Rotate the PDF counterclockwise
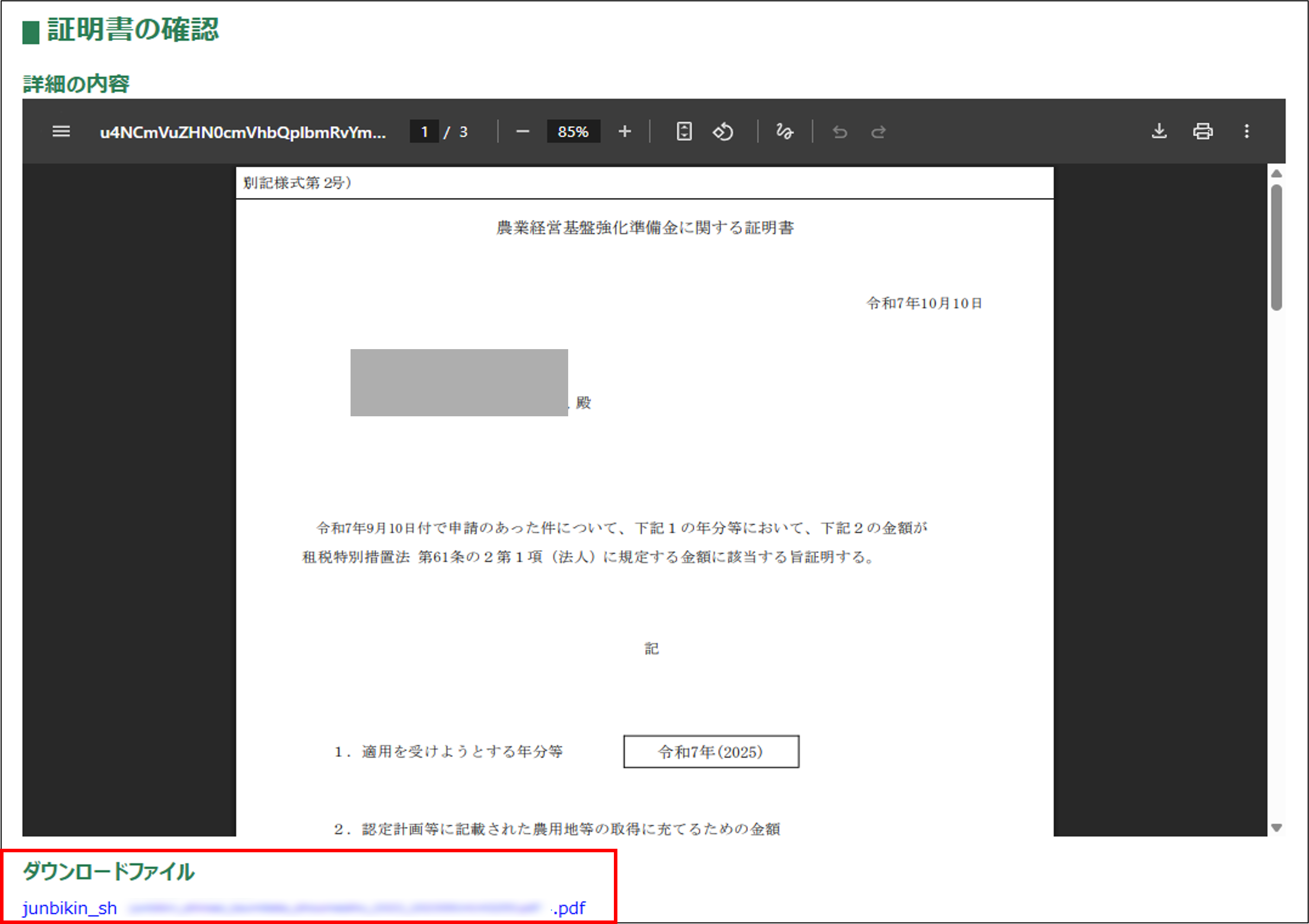Viewport: 1309px width, 924px height. [723, 132]
